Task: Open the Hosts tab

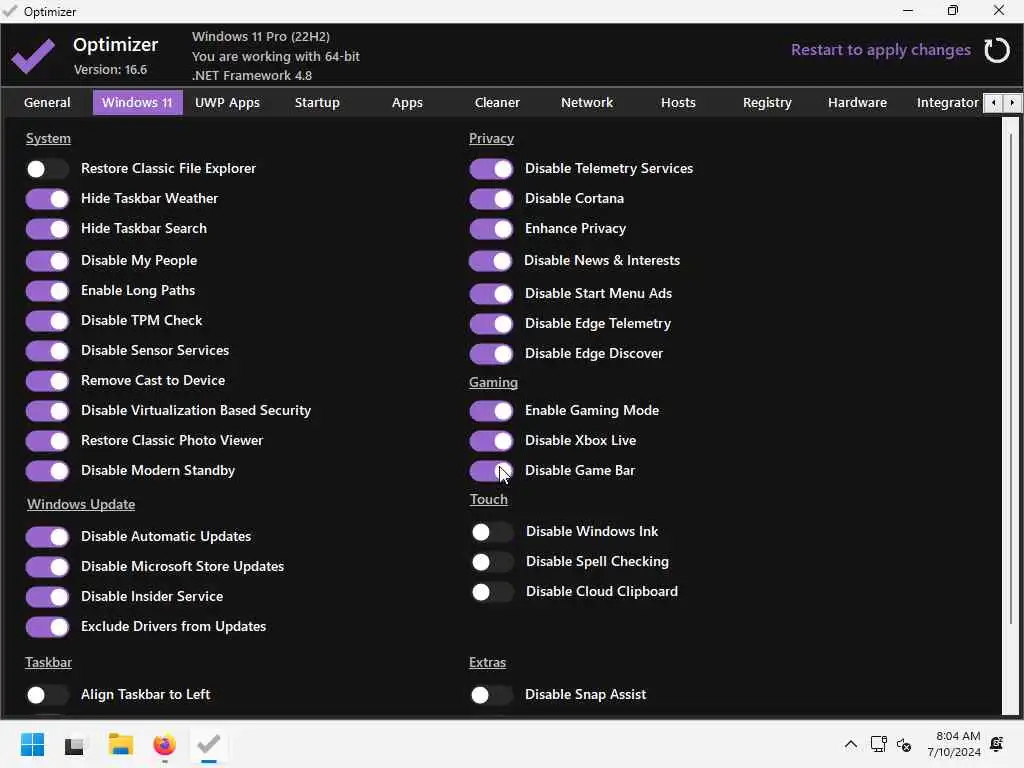Action: (678, 103)
